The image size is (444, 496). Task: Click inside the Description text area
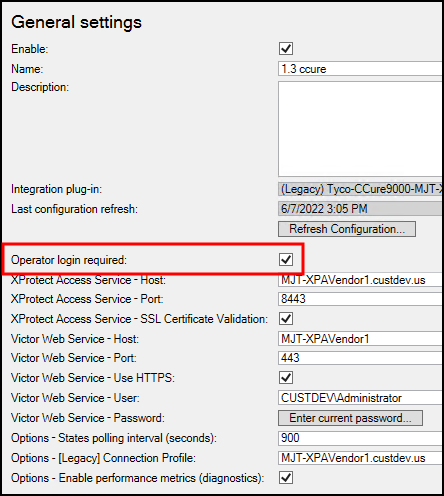[x=360, y=129]
